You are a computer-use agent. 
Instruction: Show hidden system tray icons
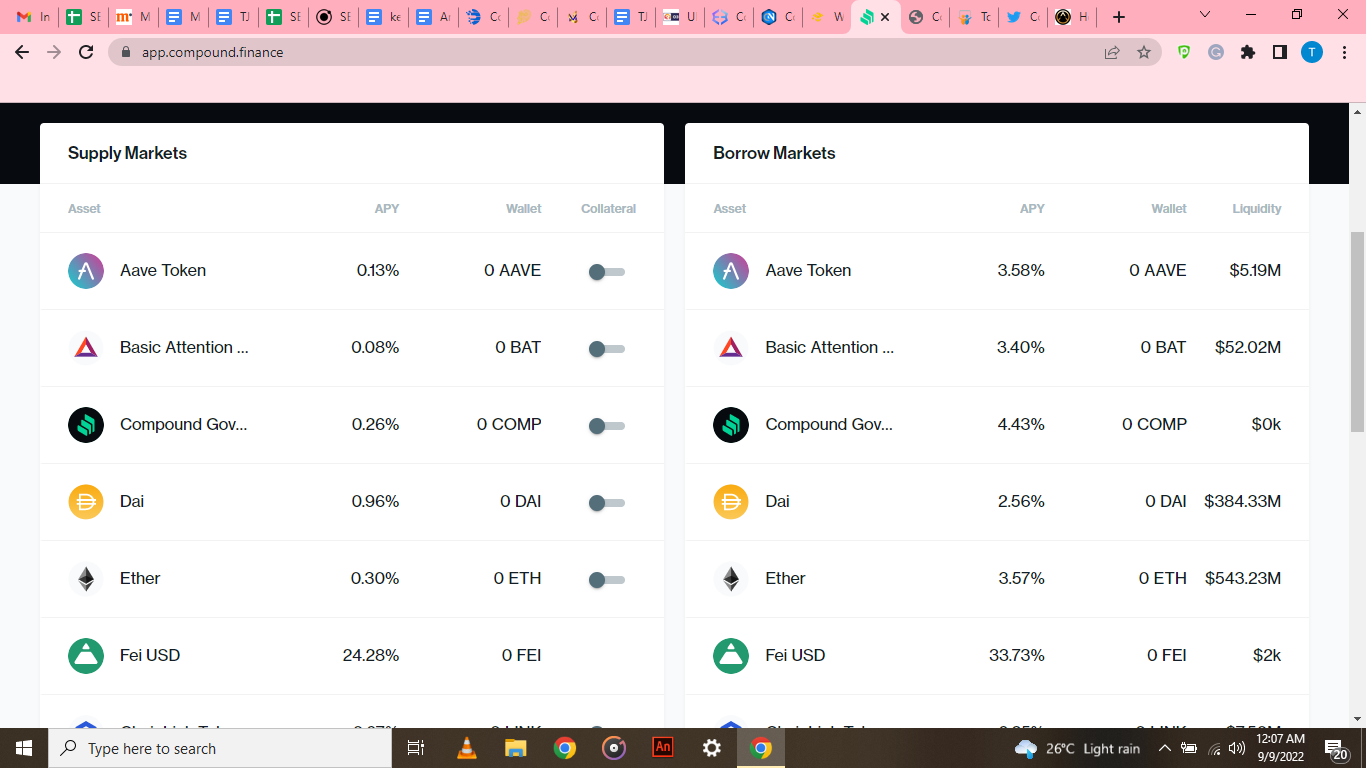(1164, 748)
